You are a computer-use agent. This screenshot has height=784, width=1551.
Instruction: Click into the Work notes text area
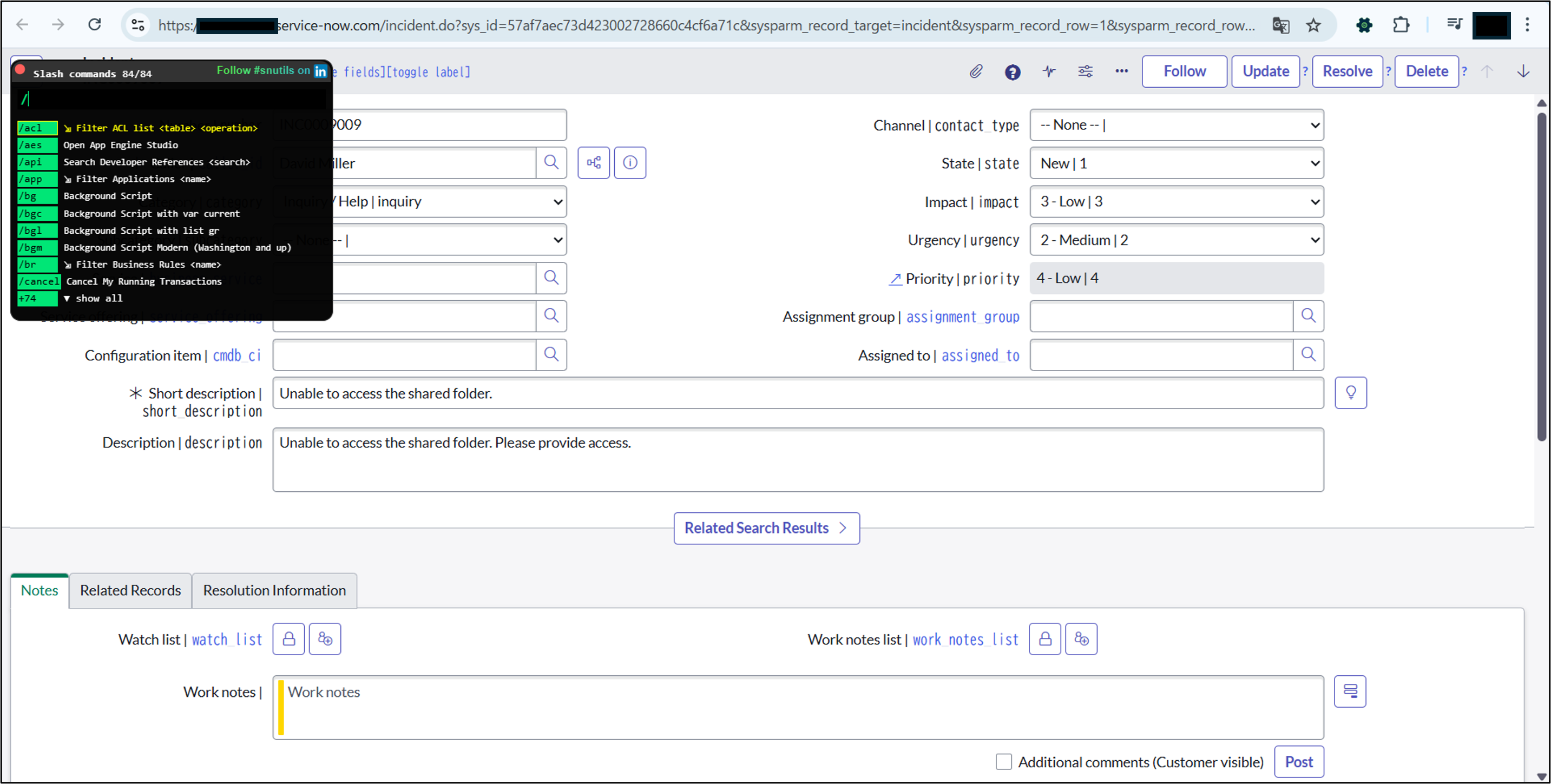pyautogui.click(x=798, y=708)
